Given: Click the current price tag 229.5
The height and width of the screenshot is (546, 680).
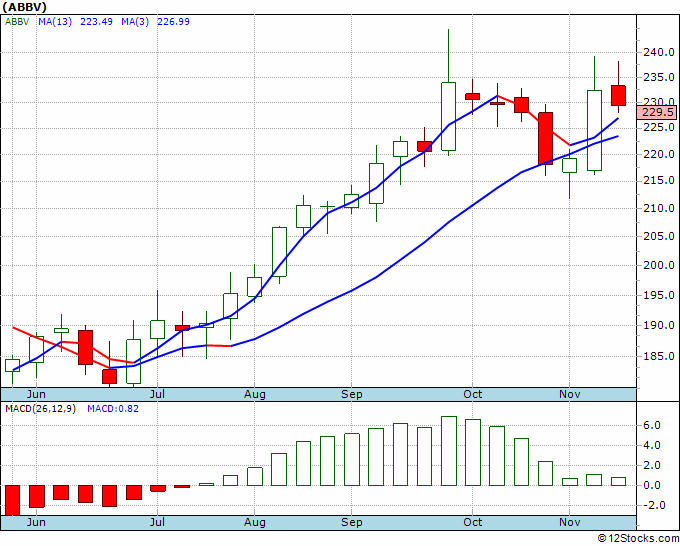Looking at the screenshot, I should coord(657,113).
